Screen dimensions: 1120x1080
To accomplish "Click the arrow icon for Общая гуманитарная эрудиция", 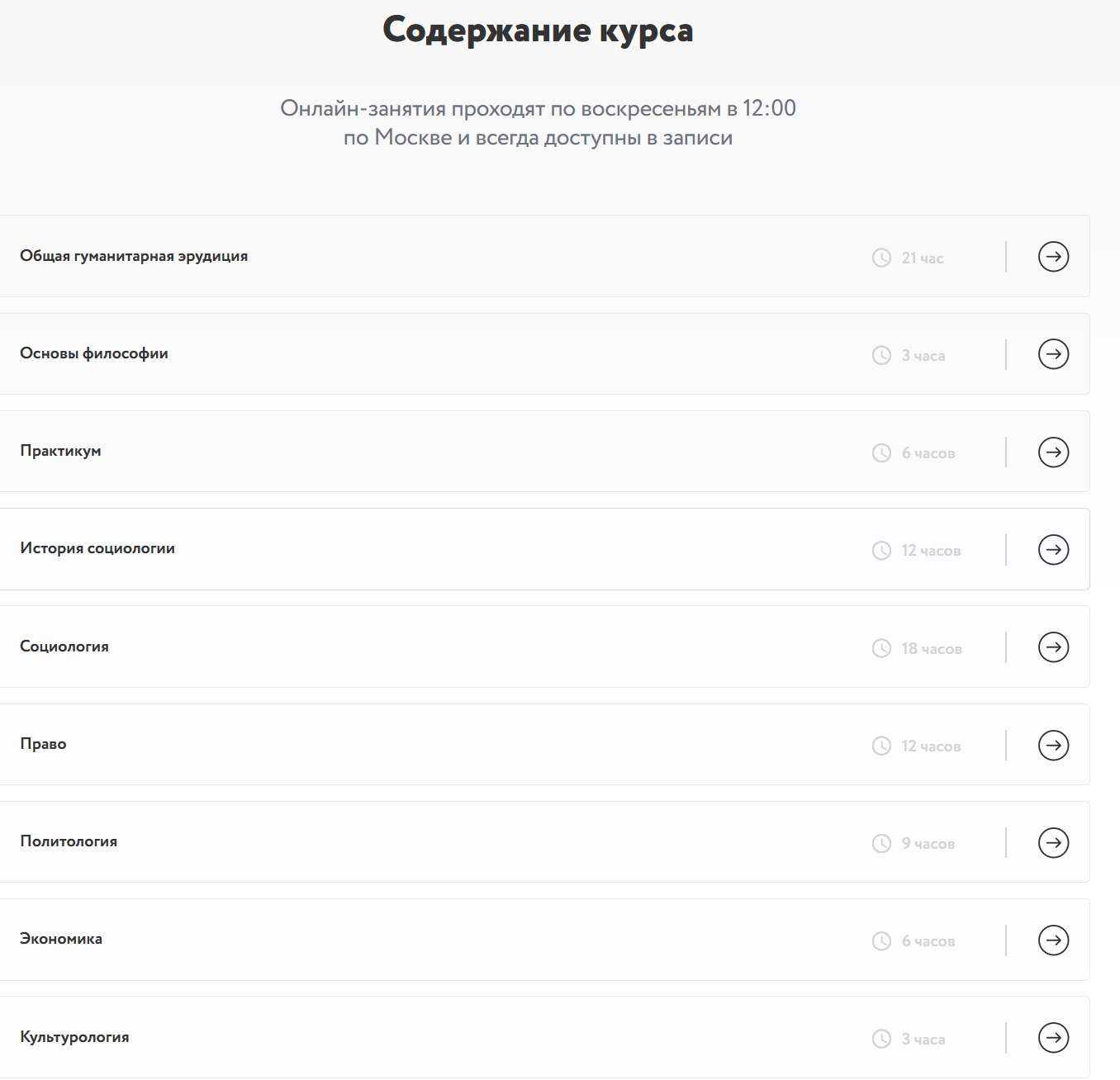I will coord(1053,257).
